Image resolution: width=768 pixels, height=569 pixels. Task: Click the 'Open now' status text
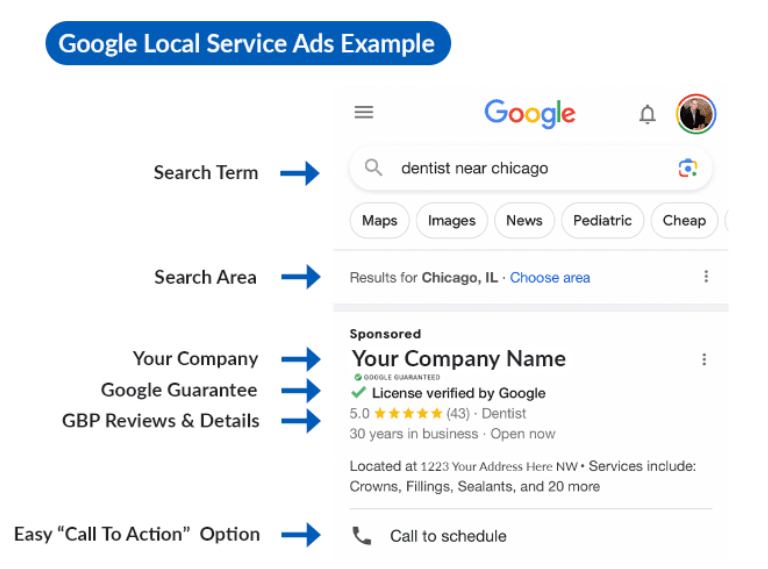523,434
